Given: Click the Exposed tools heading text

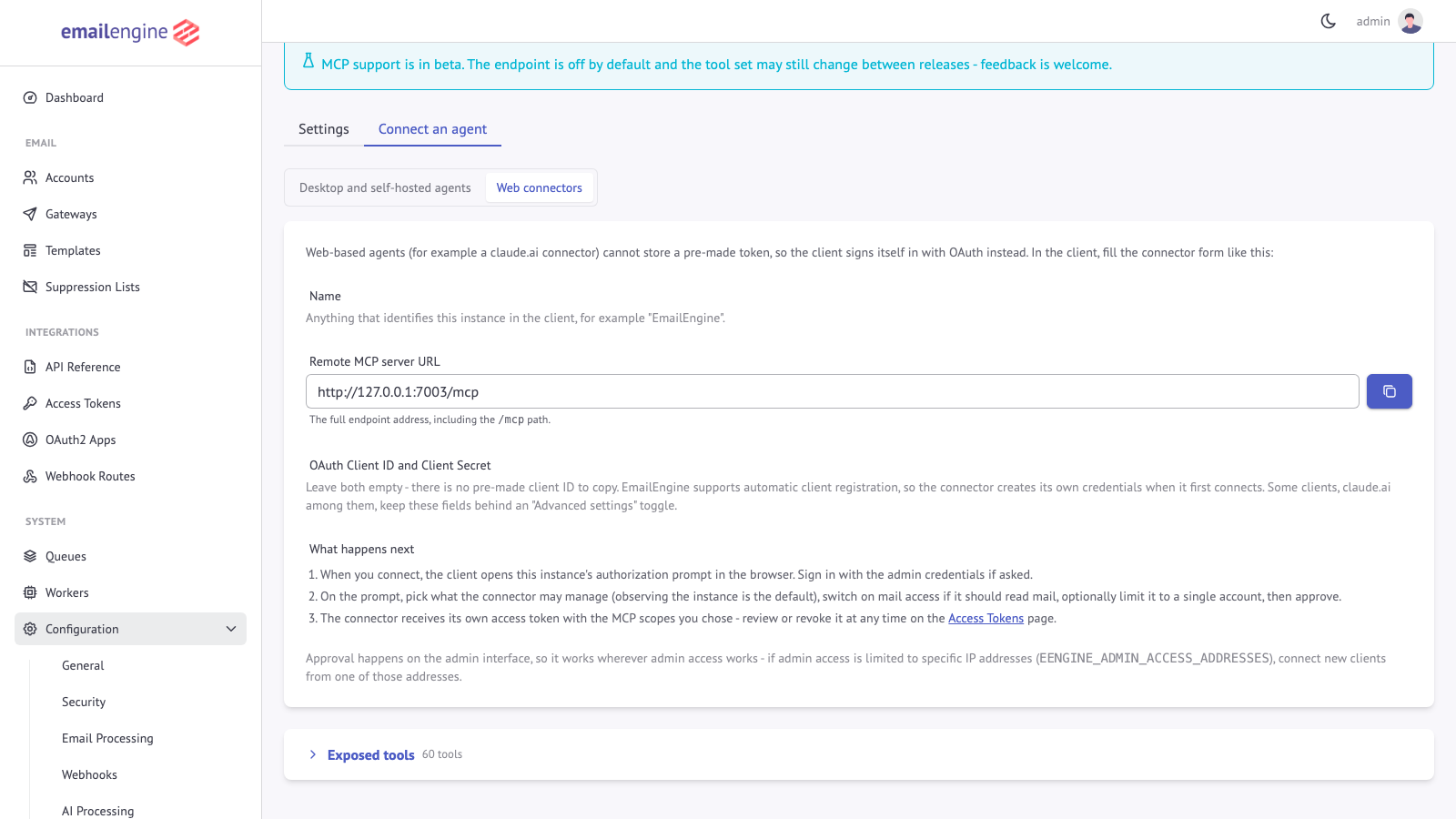Looking at the screenshot, I should coord(371,754).
